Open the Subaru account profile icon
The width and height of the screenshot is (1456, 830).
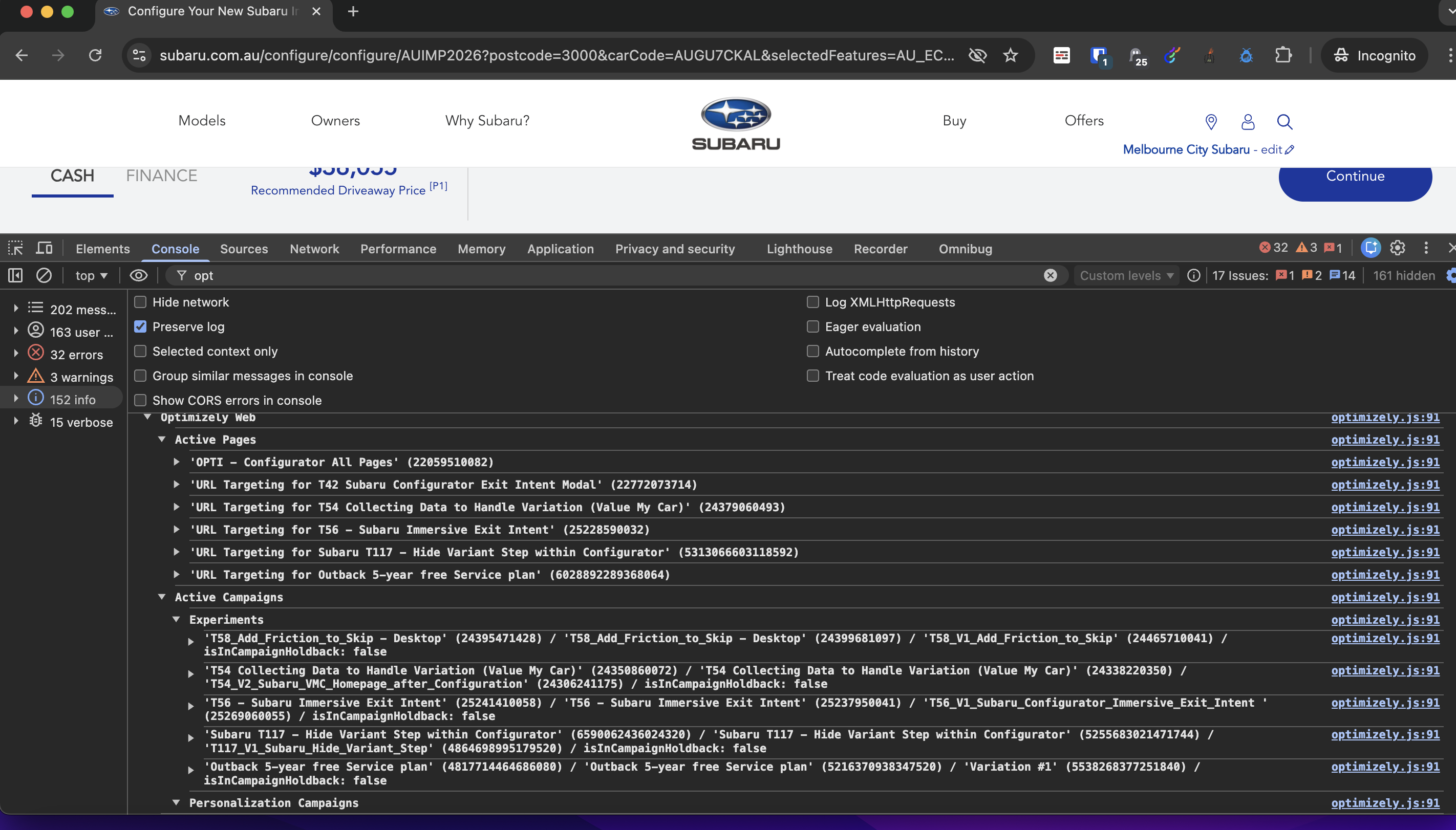click(1248, 121)
